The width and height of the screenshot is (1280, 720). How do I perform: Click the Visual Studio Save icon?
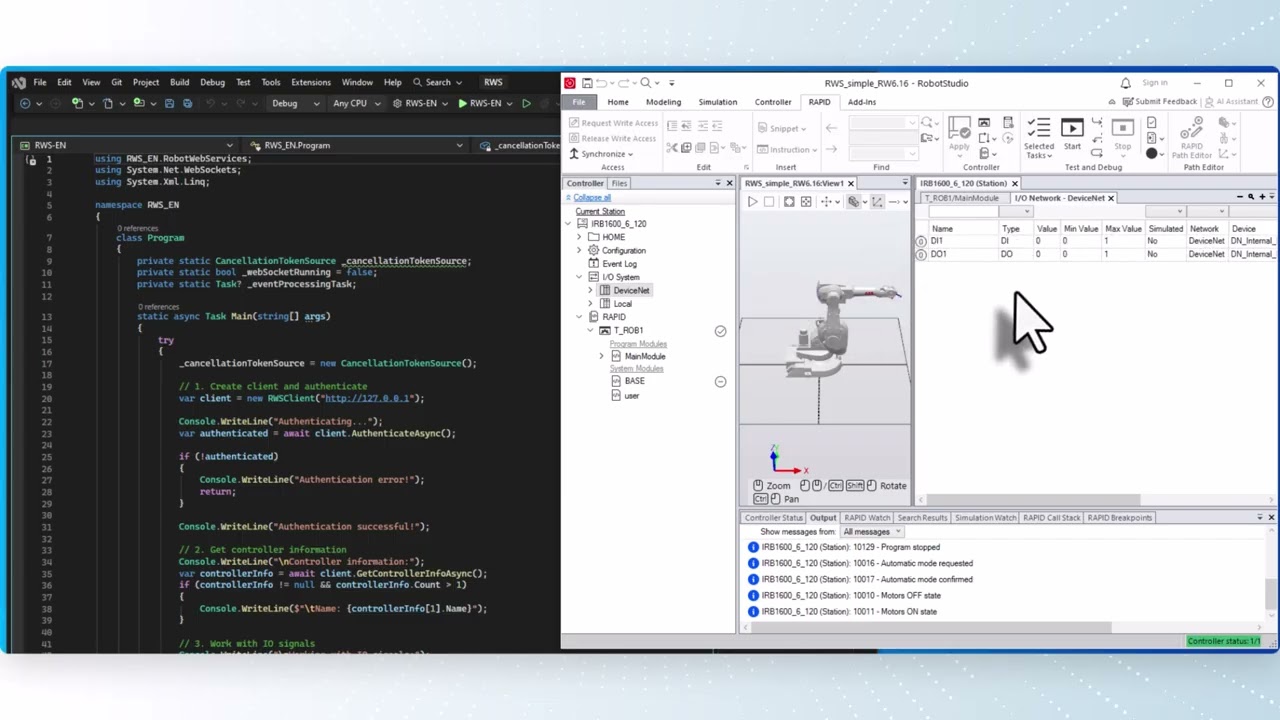pos(169,103)
